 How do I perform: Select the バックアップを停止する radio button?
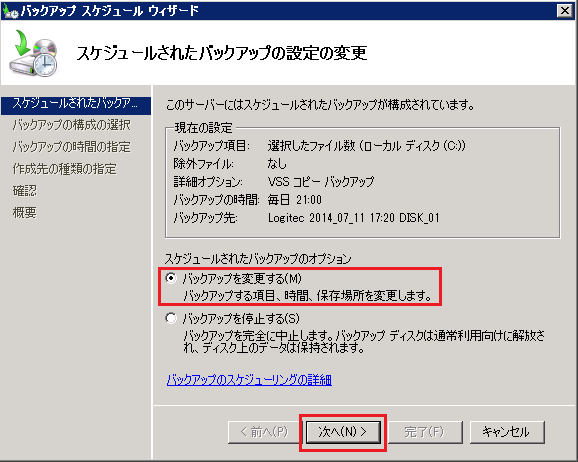171,318
